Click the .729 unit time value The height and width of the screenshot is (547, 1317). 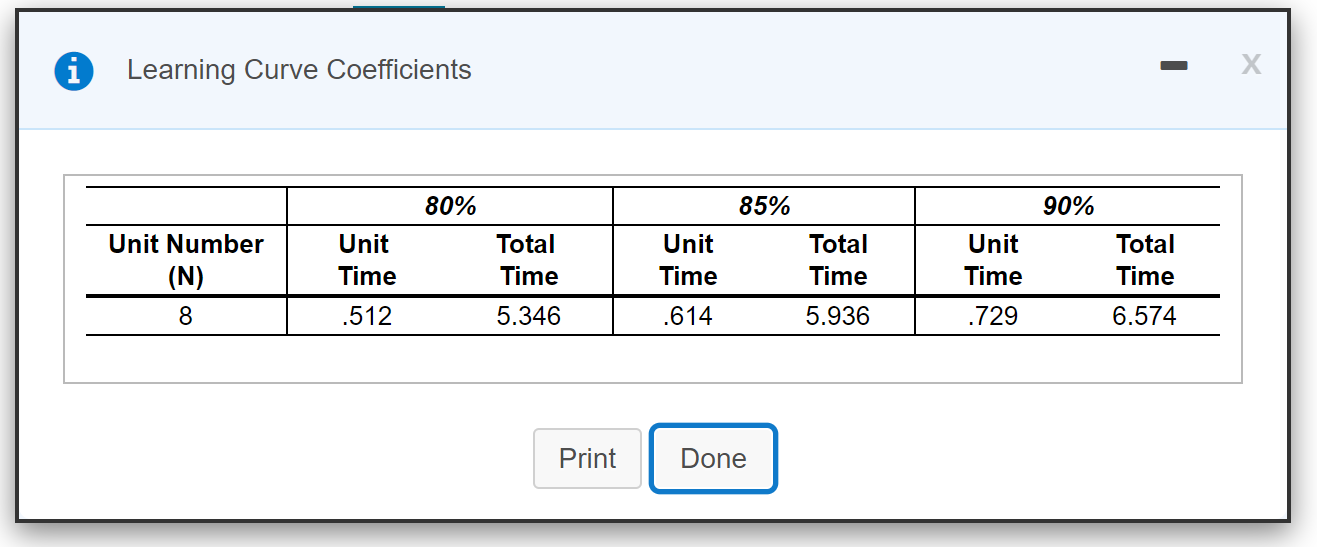pos(993,317)
